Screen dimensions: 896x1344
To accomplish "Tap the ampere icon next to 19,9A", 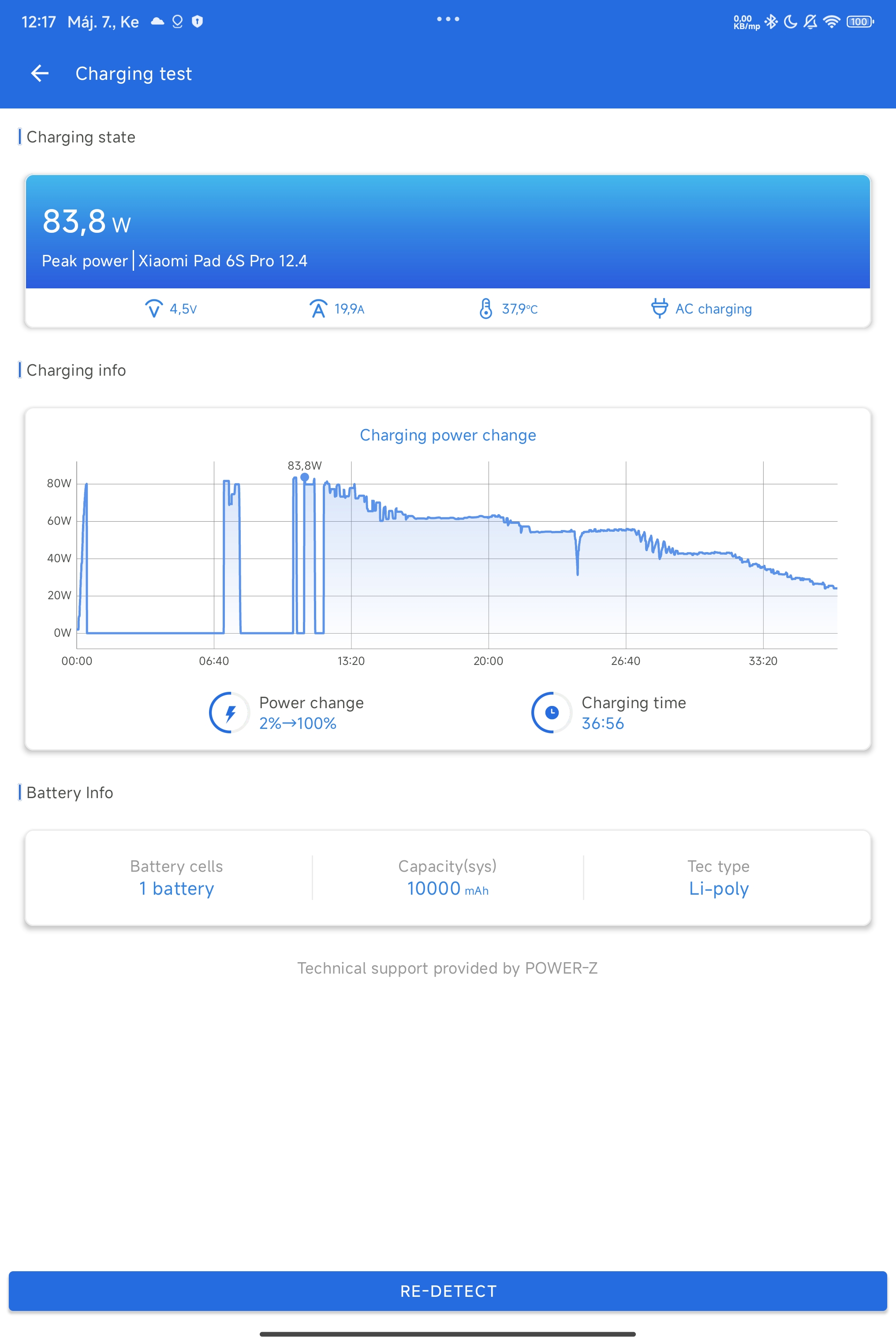I will point(318,309).
